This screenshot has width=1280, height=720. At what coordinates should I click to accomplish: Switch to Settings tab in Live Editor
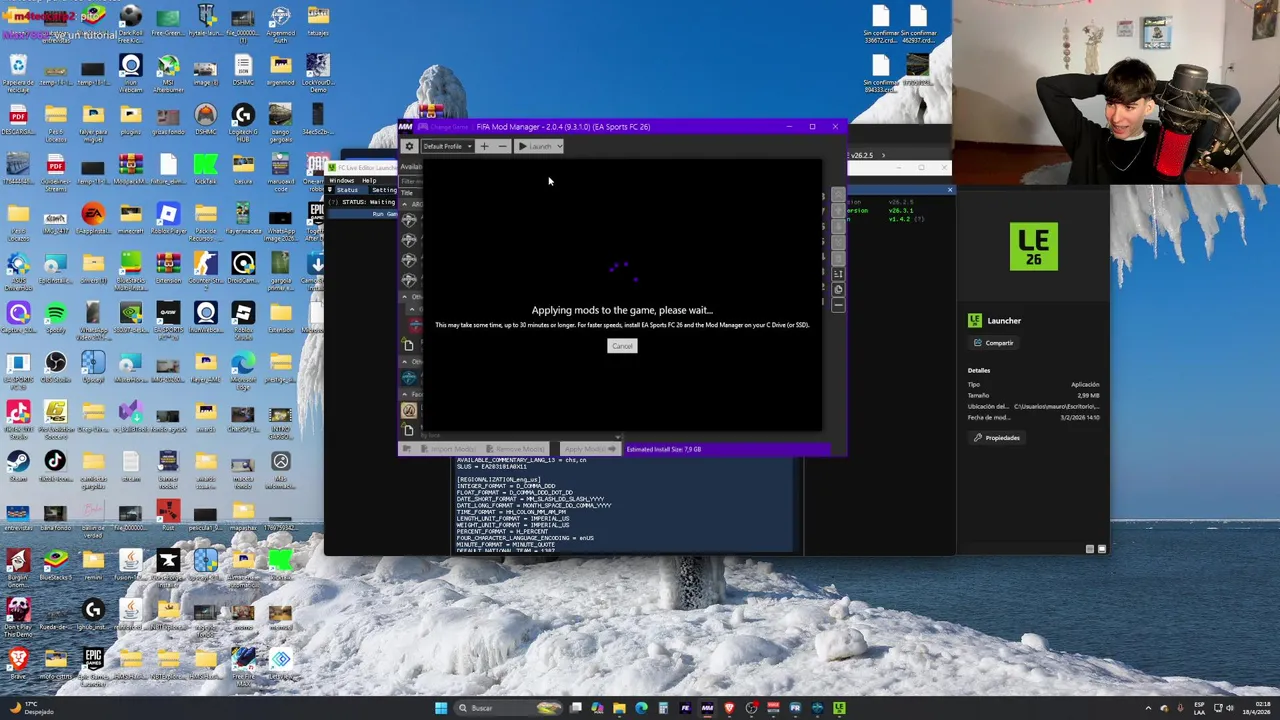point(385,190)
